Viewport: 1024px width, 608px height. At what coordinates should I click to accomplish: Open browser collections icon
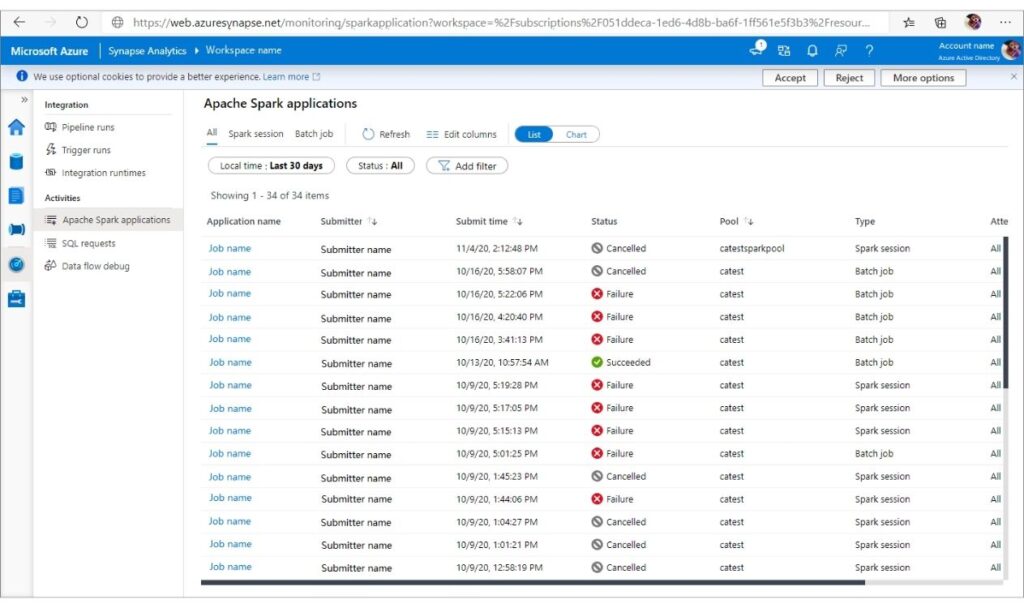[x=940, y=23]
